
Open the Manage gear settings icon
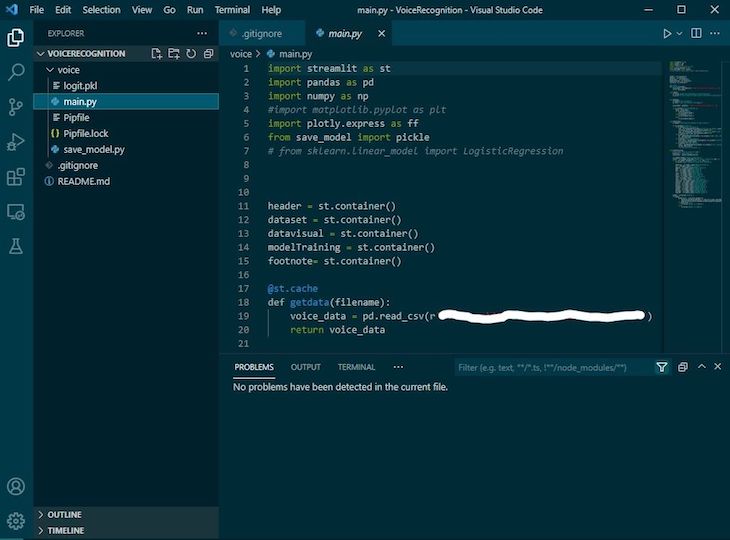tap(16, 520)
